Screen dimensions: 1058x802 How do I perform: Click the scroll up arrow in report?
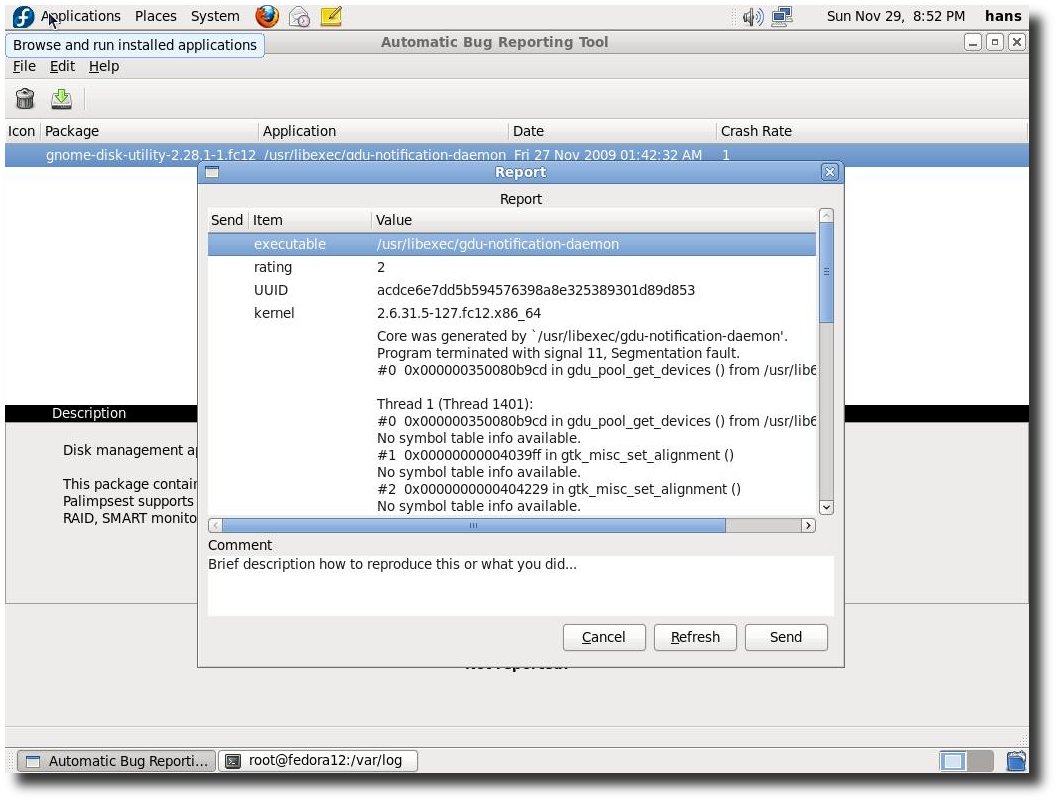(827, 216)
